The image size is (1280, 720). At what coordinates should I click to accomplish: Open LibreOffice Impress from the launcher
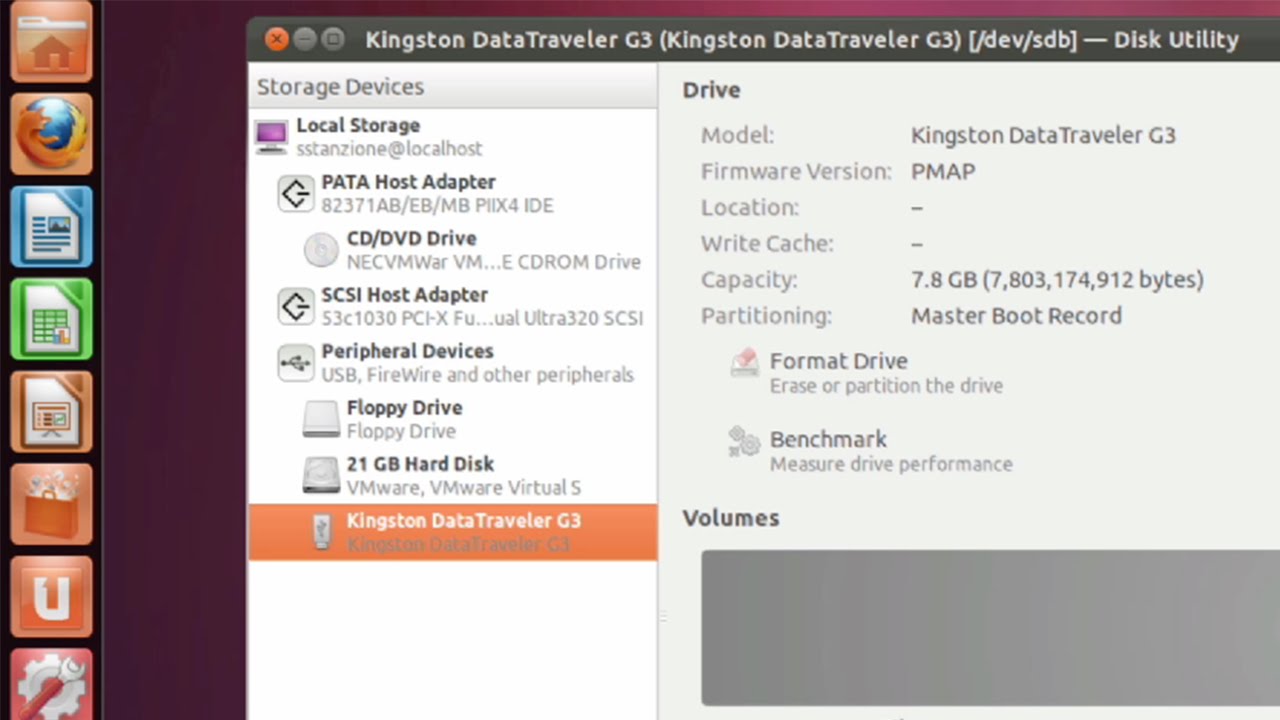[x=52, y=412]
